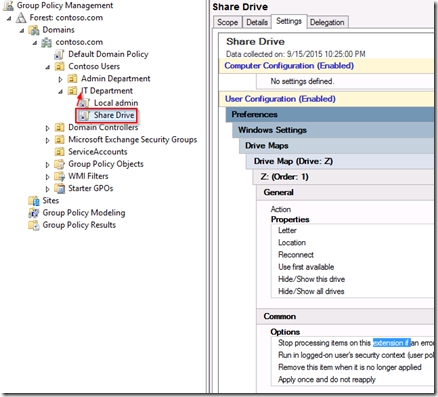Click the 'Letter' property row
Image resolution: width=438 pixels, height=397 pixels.
tap(287, 230)
